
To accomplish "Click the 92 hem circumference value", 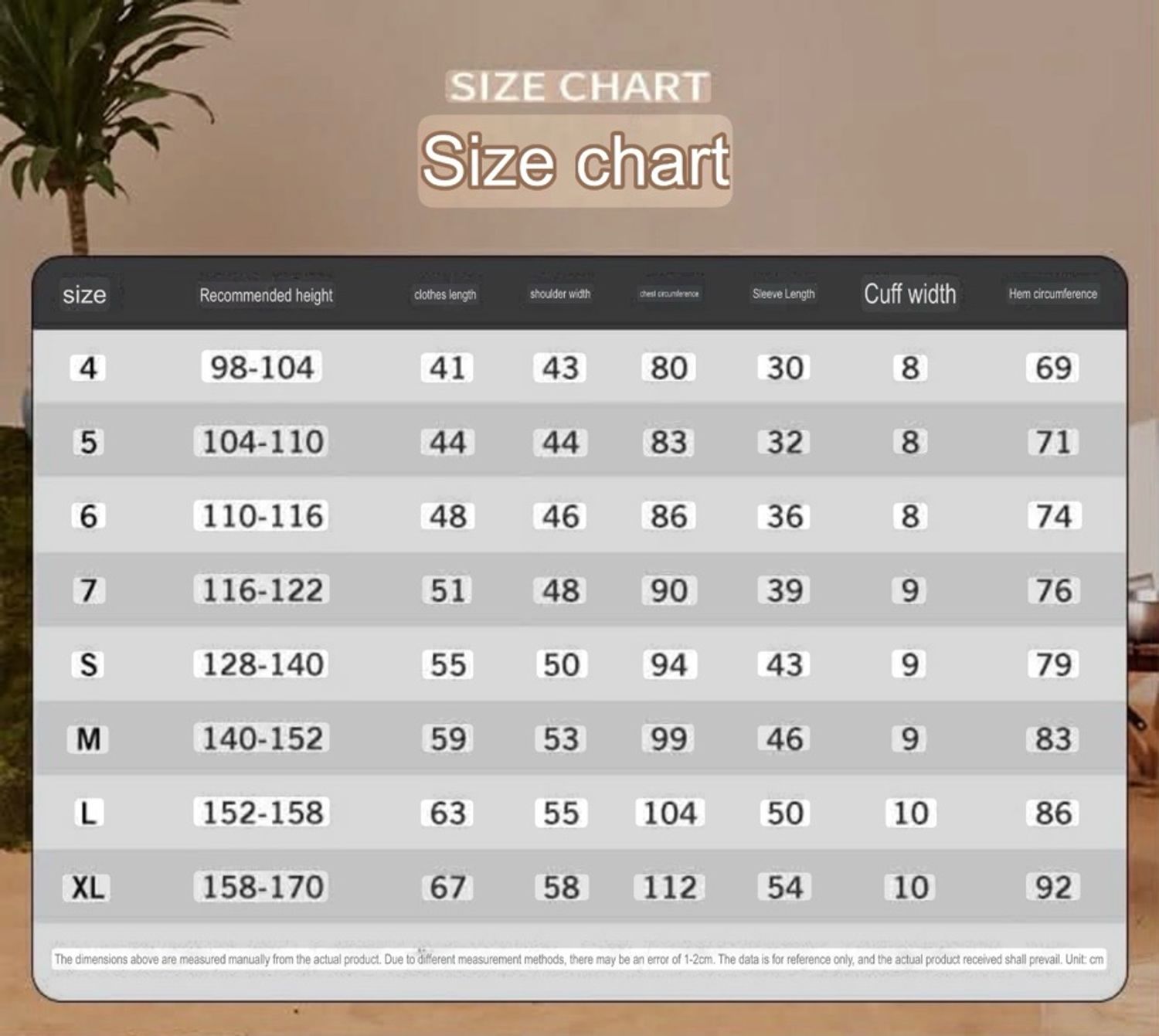I will [1053, 887].
